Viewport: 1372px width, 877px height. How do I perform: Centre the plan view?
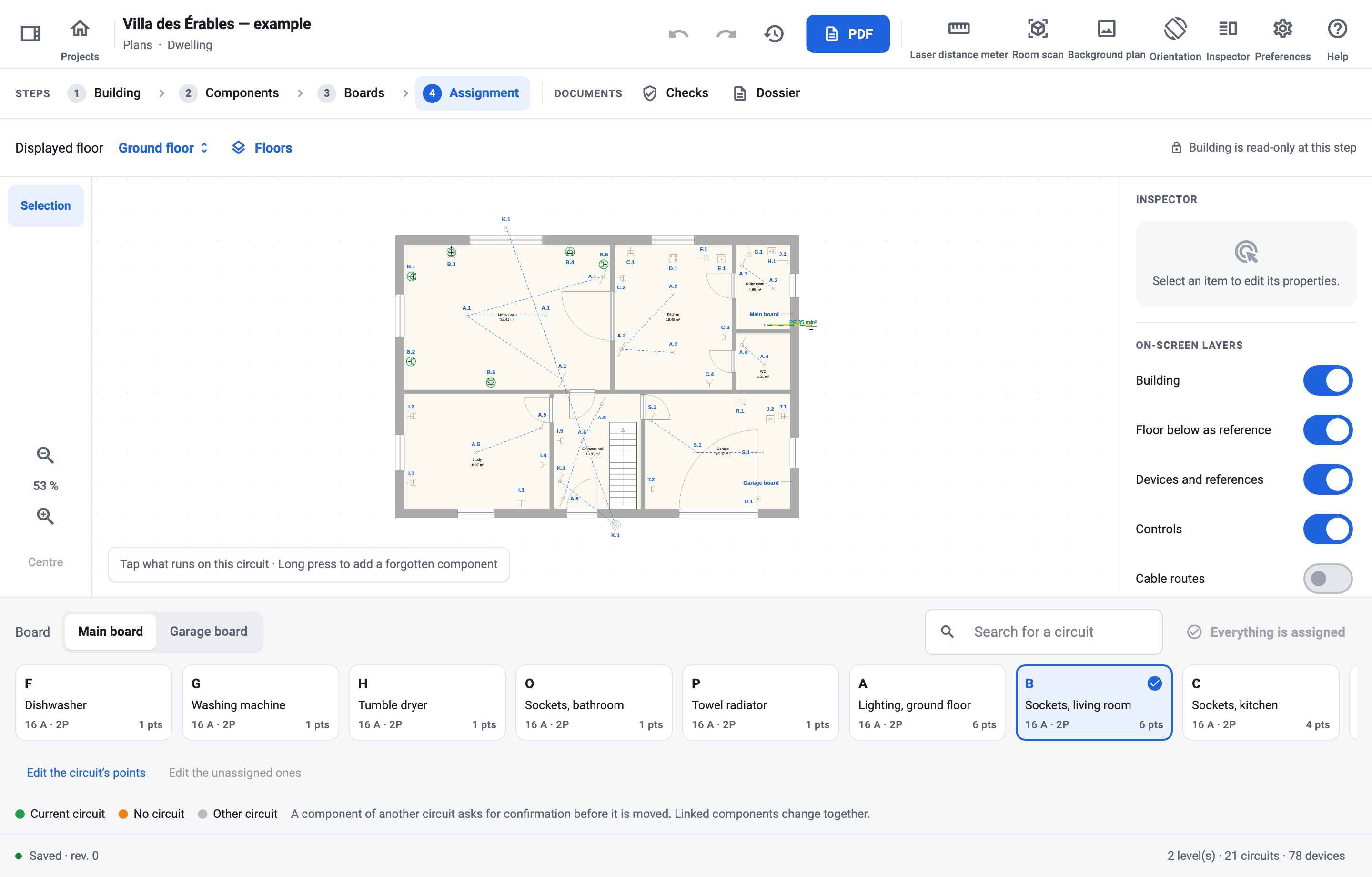pyautogui.click(x=46, y=561)
